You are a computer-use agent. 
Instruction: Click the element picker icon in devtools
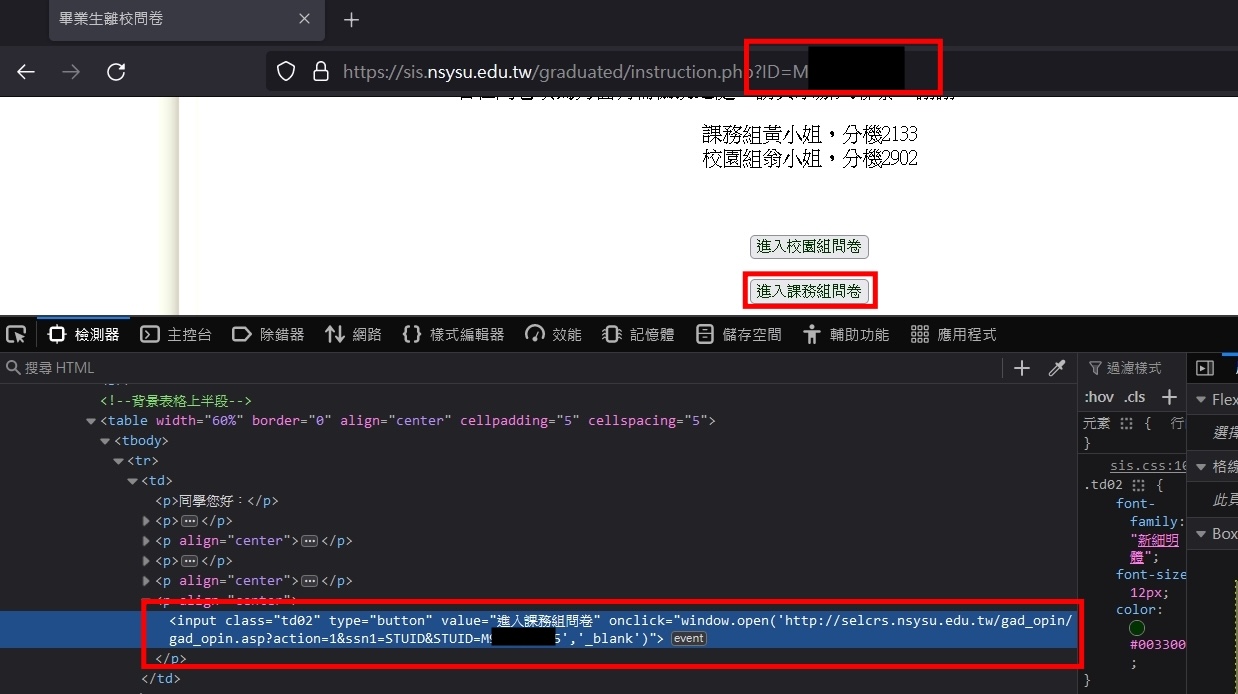click(x=15, y=334)
